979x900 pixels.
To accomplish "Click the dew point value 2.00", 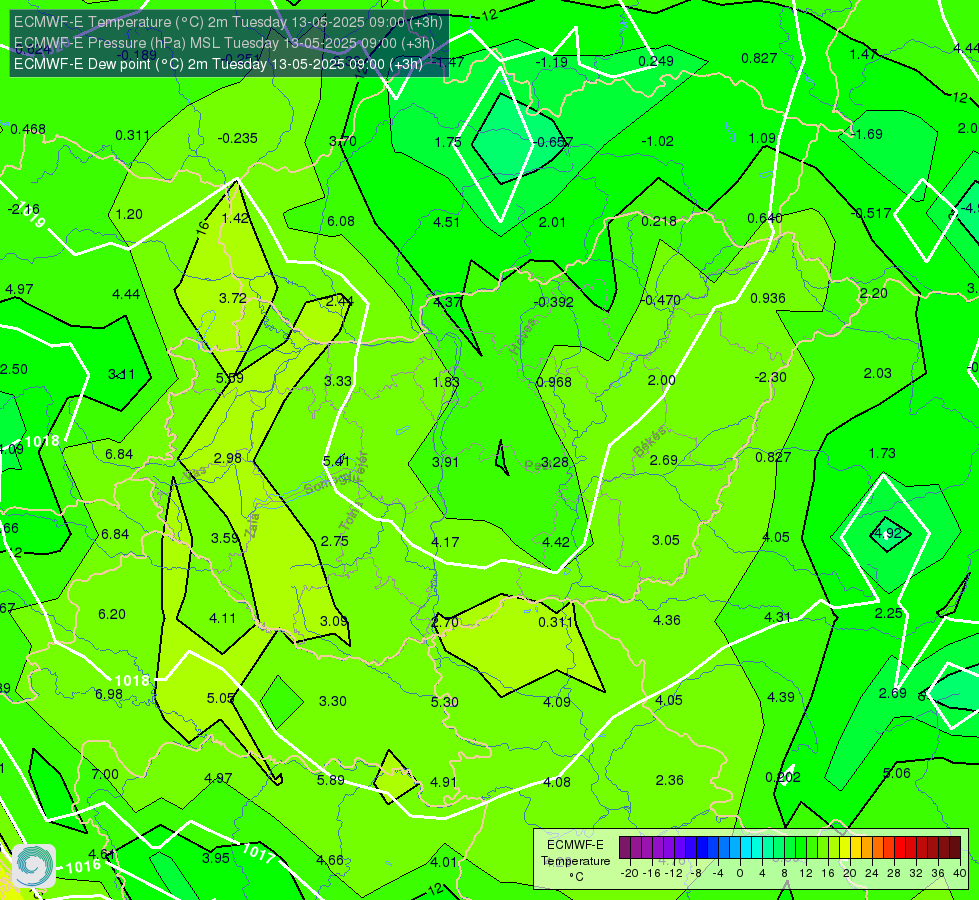I will [x=662, y=380].
